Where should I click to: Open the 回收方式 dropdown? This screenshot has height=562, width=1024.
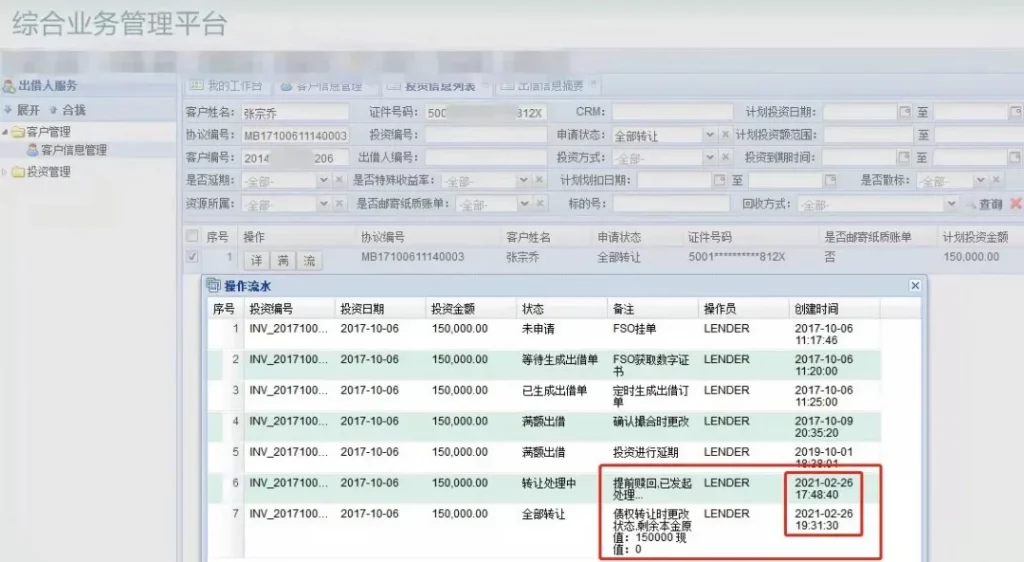coord(951,204)
